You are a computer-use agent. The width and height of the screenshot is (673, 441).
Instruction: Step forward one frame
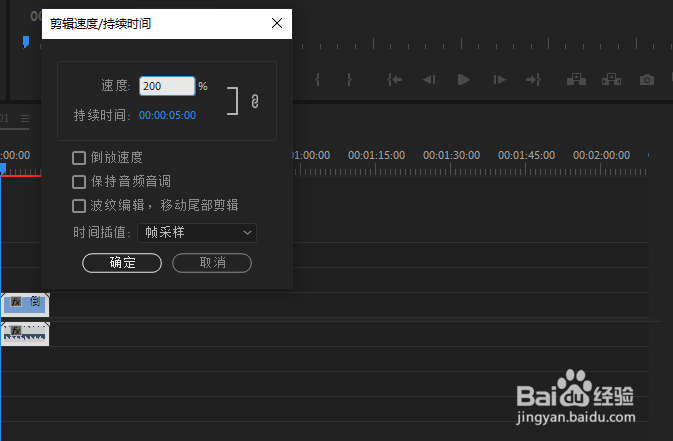click(x=499, y=79)
